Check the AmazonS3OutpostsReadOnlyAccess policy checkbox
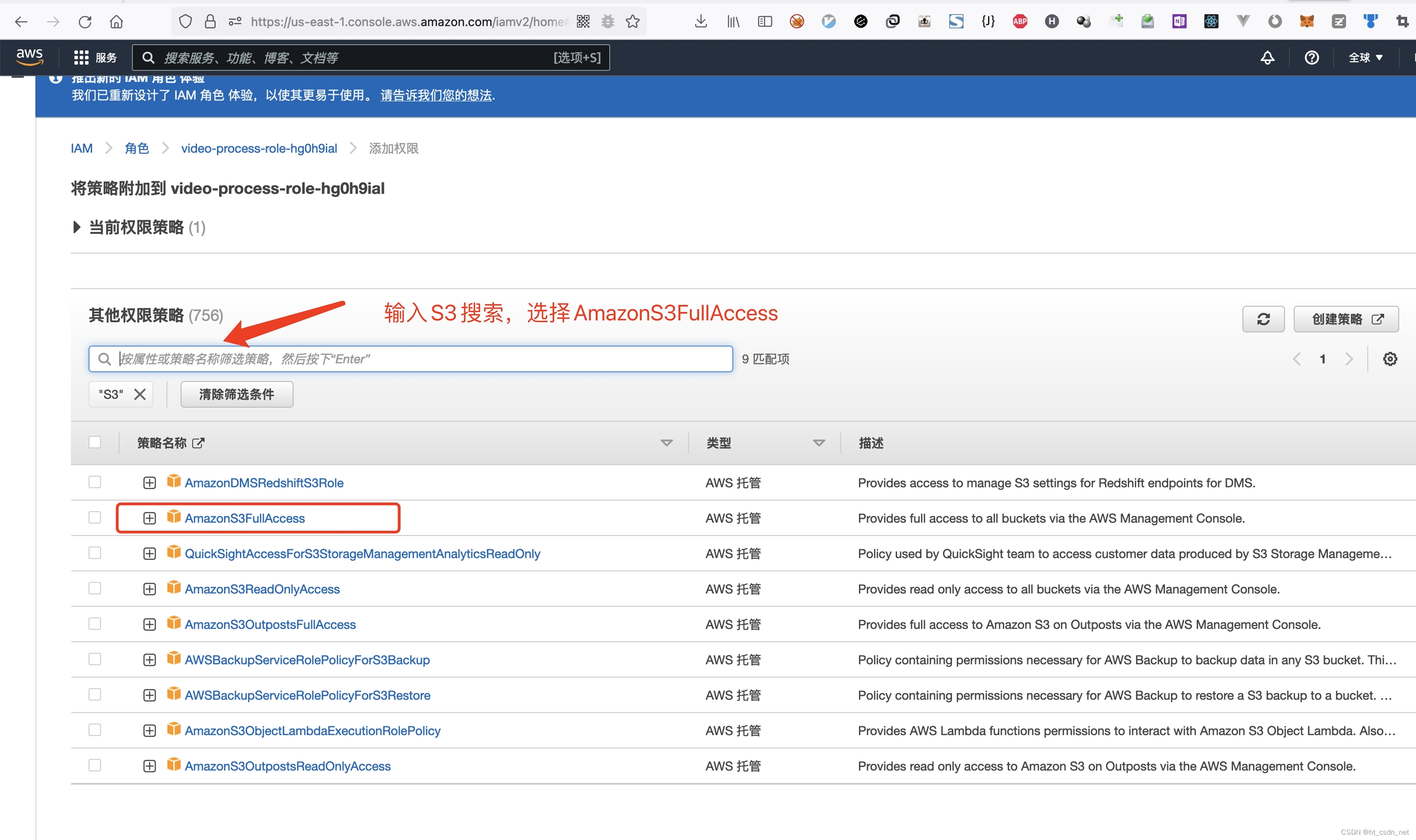The height and width of the screenshot is (840, 1416). pyautogui.click(x=95, y=765)
